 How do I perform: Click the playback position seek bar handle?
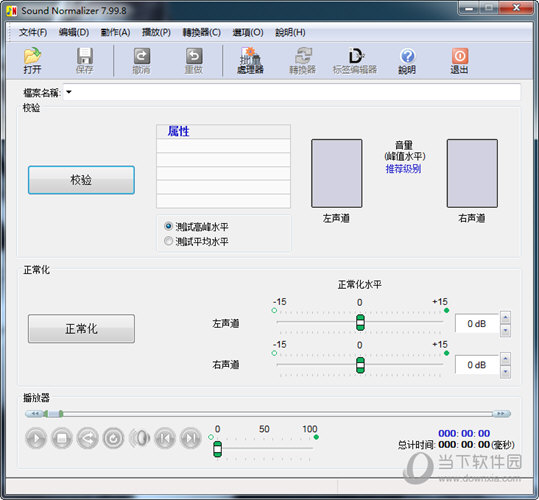tap(53, 414)
